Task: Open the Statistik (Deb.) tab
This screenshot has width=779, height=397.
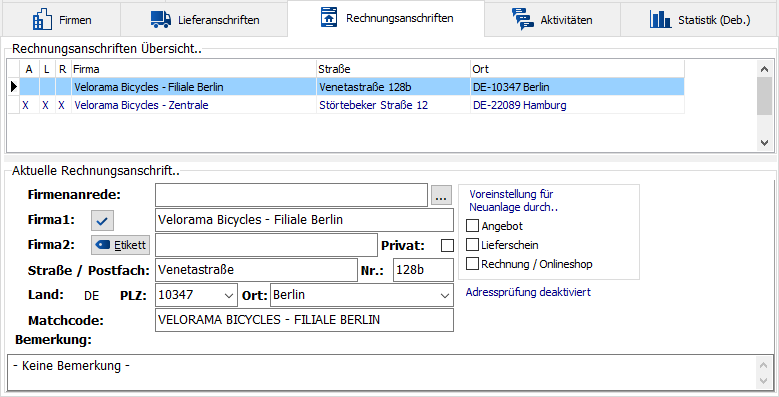Action: click(x=699, y=20)
